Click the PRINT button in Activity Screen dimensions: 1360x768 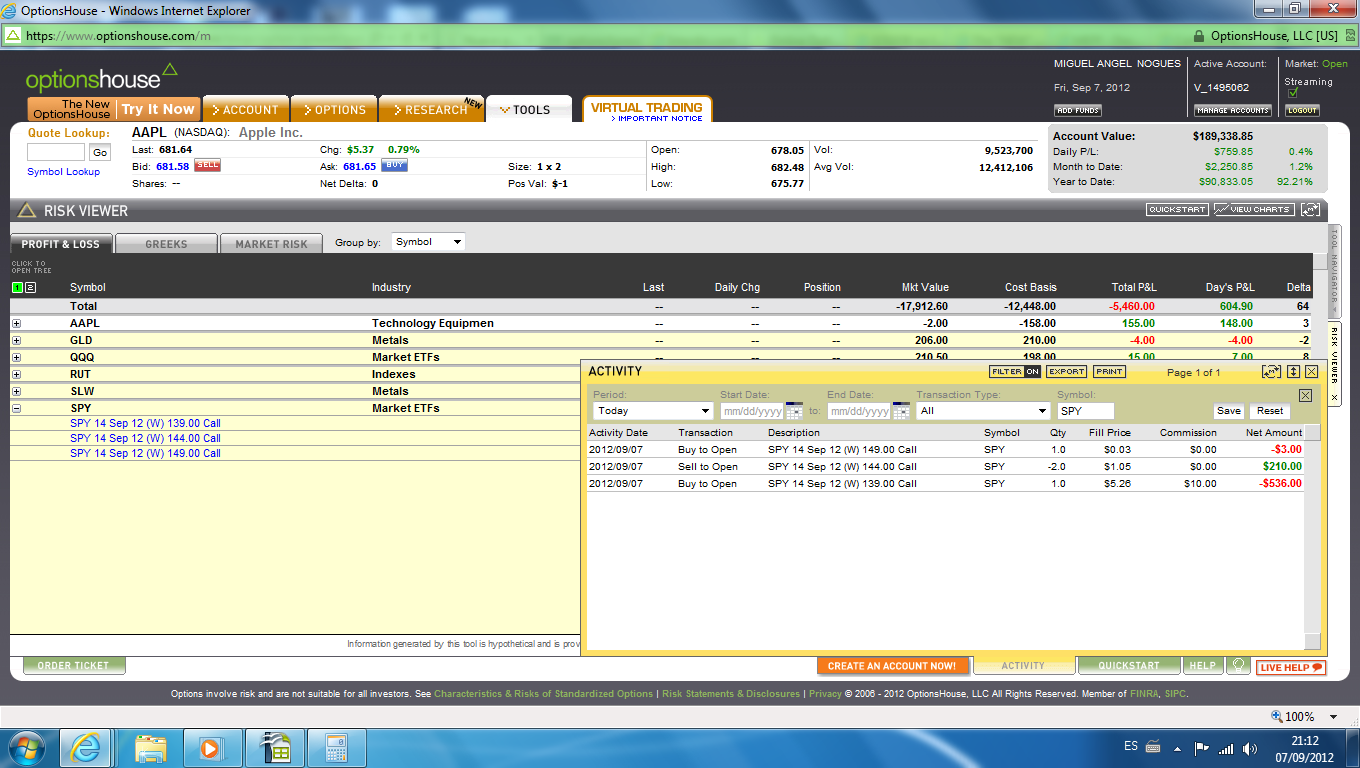1109,372
